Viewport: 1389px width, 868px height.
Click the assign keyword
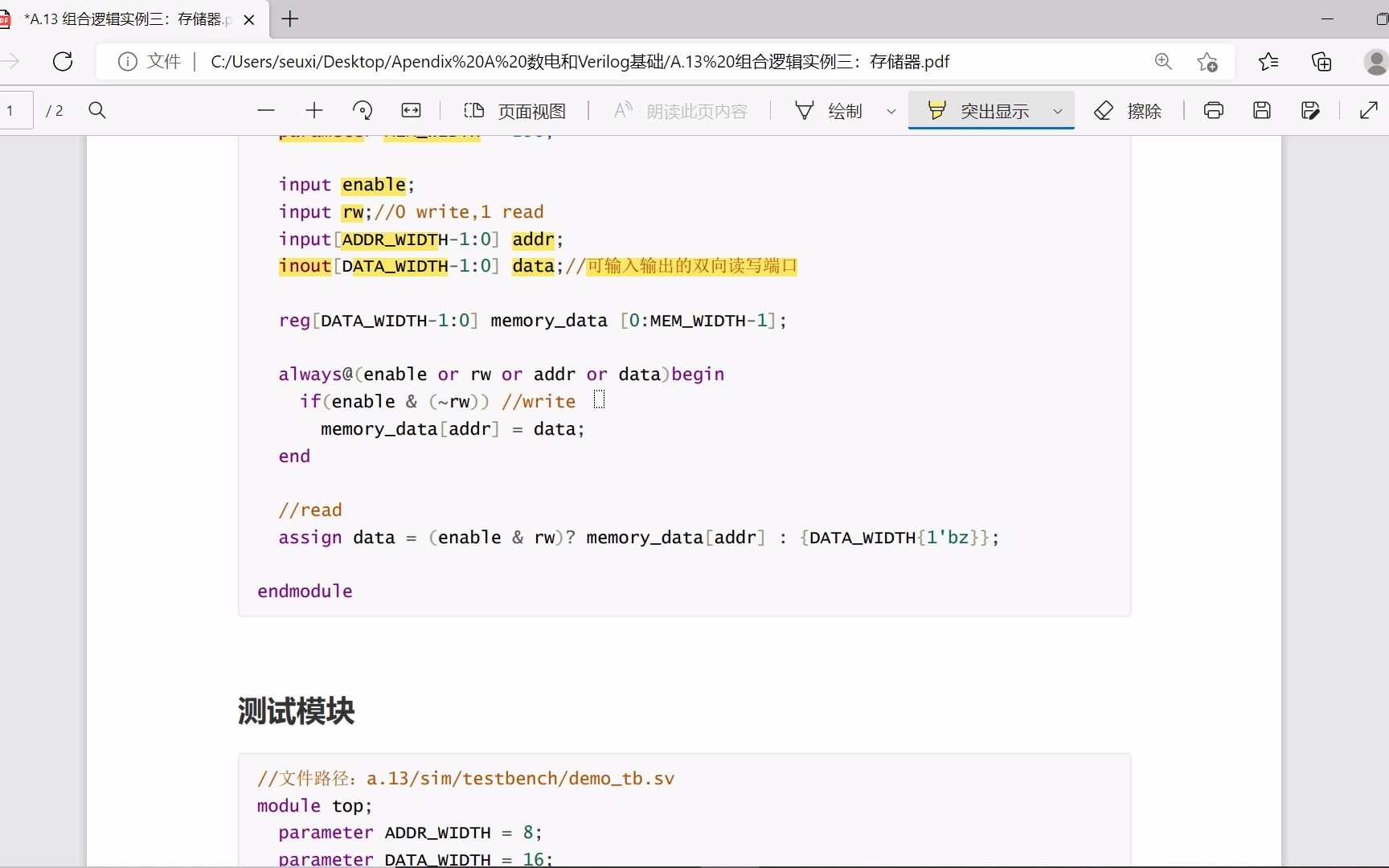pos(310,538)
